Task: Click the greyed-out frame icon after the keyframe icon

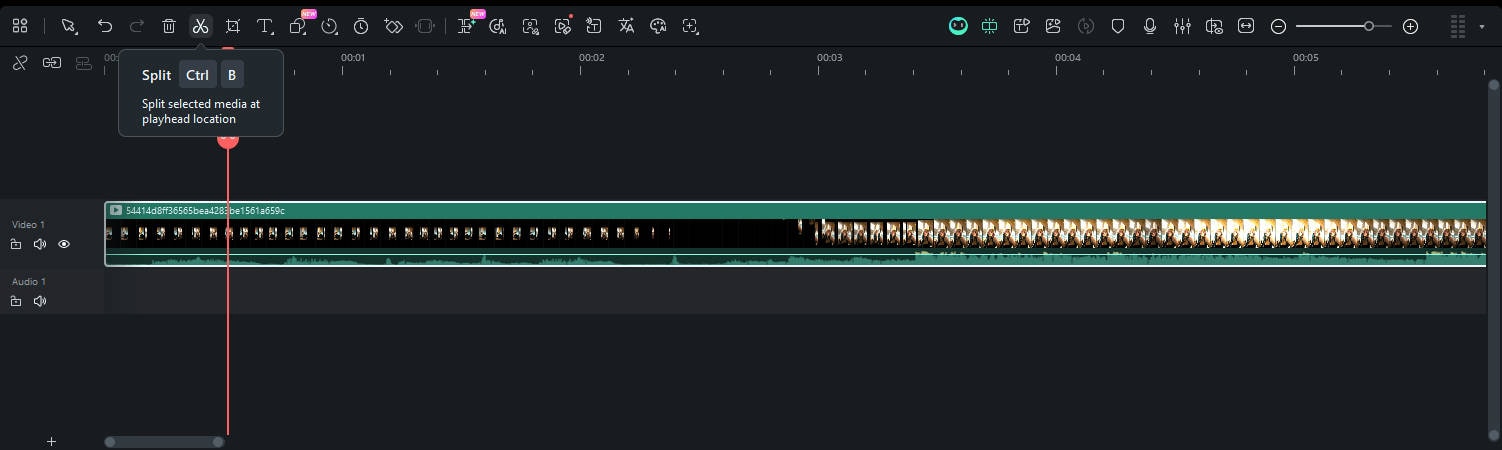Action: pos(425,27)
